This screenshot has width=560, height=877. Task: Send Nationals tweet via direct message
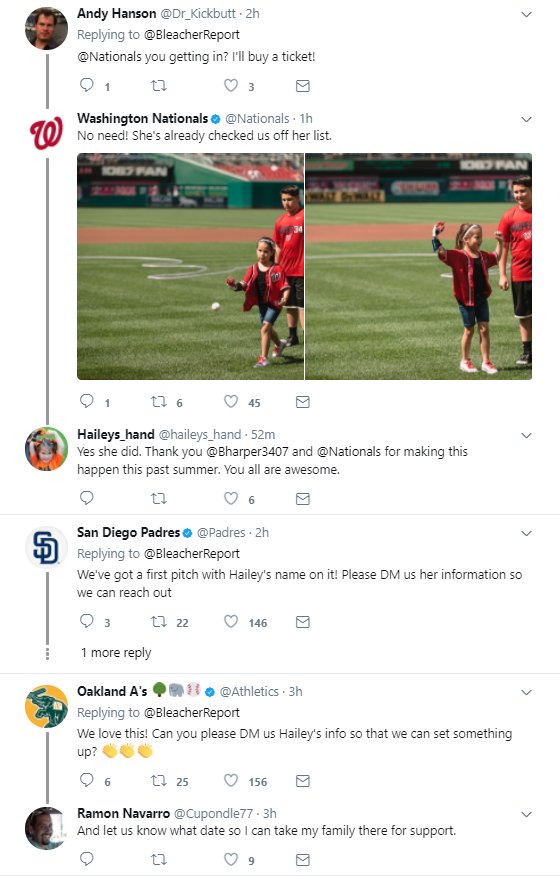(303, 402)
